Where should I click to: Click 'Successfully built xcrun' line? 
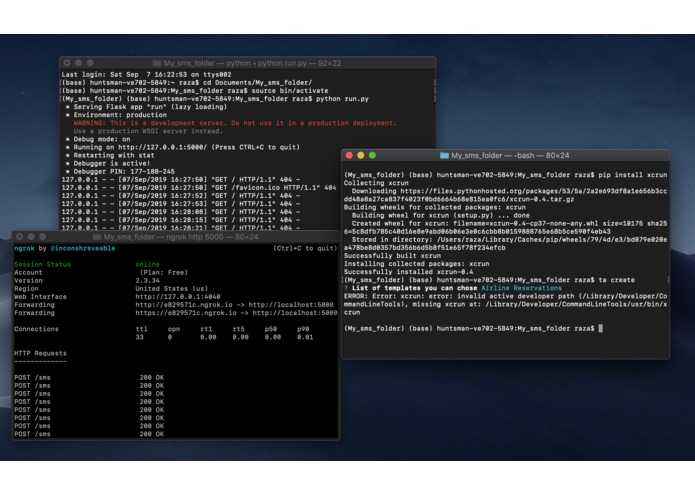point(392,256)
